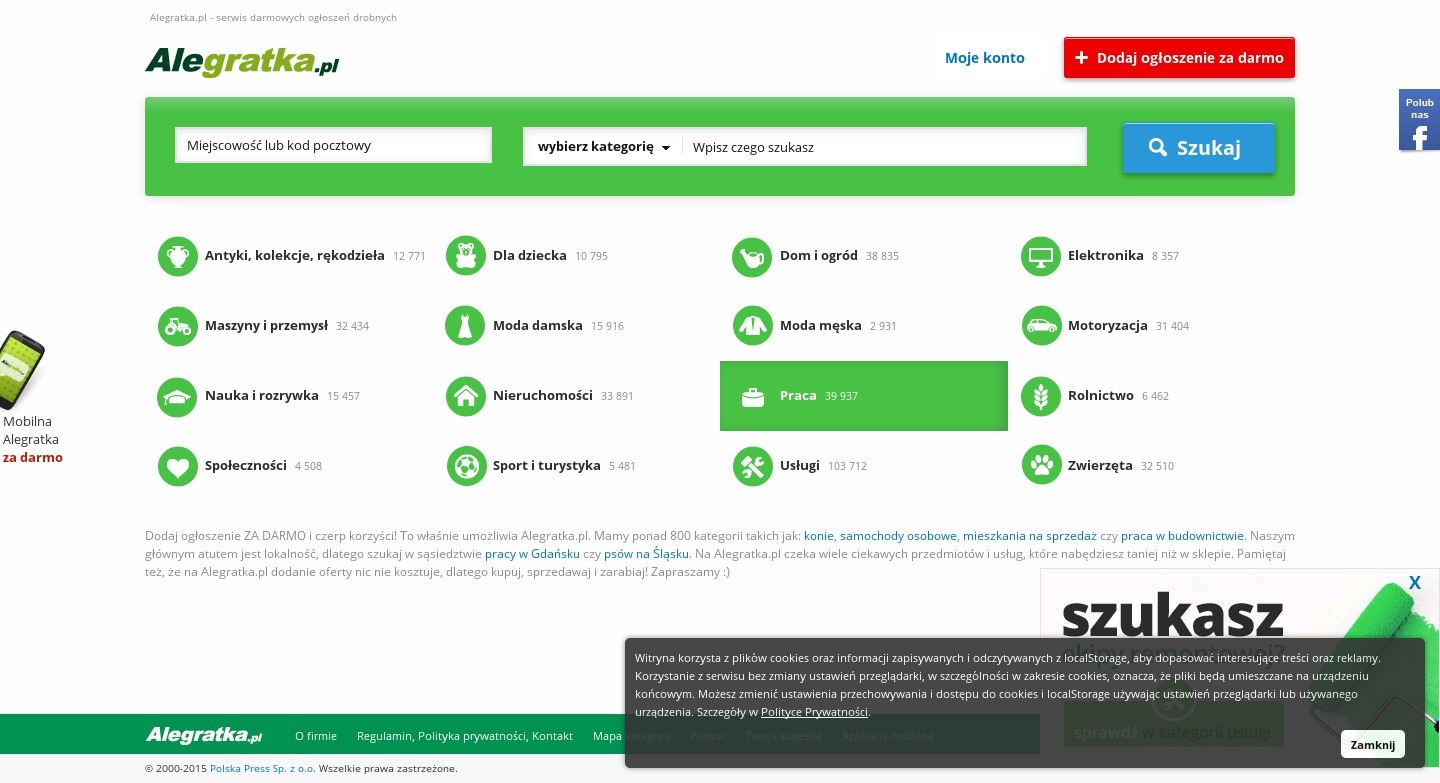The width and height of the screenshot is (1440, 783).
Task: Click the Motoryzacja car icon
Action: [x=1041, y=326]
